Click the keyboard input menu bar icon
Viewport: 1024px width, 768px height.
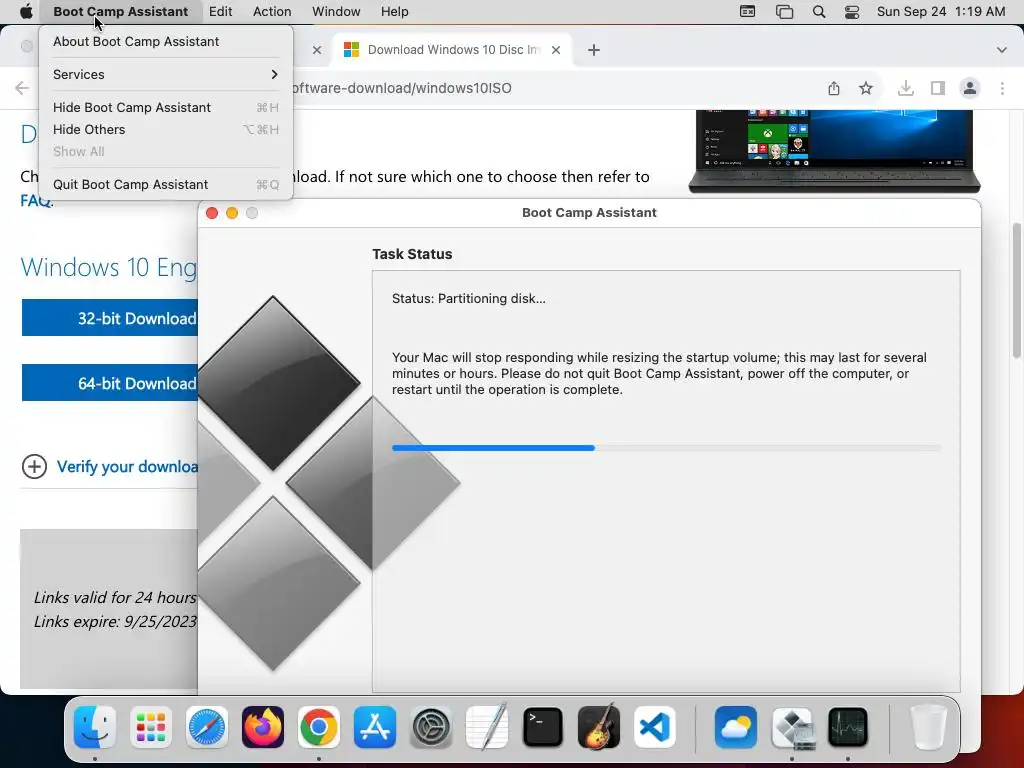[x=747, y=11]
